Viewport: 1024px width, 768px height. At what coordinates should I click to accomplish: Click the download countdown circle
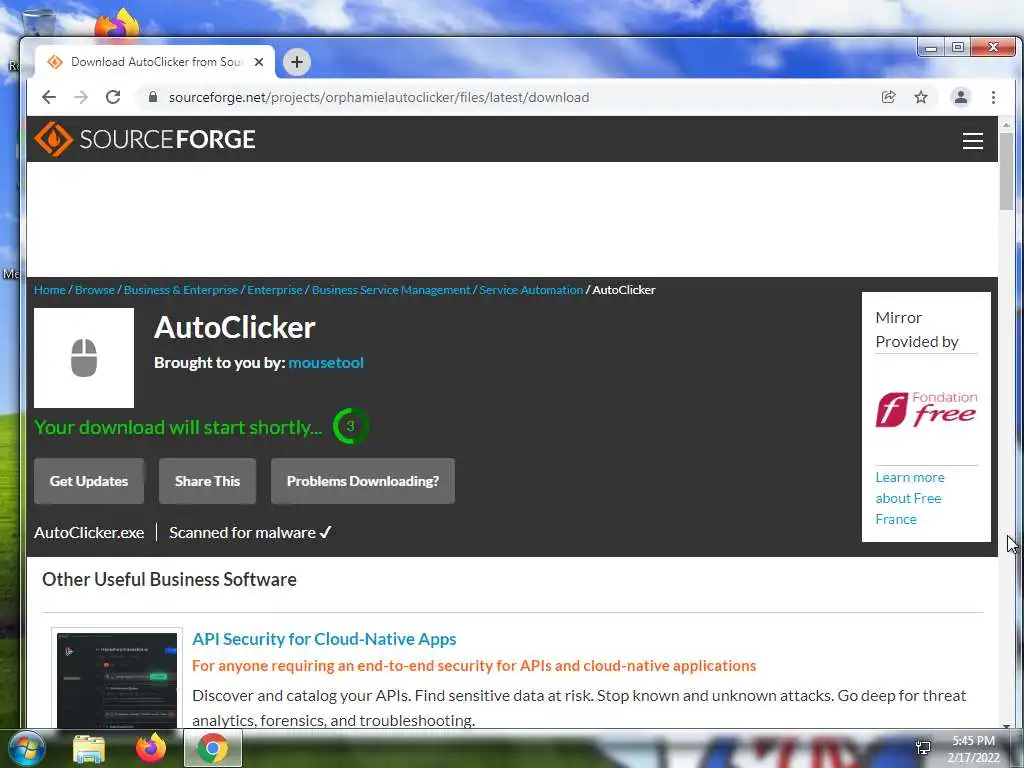(351, 426)
